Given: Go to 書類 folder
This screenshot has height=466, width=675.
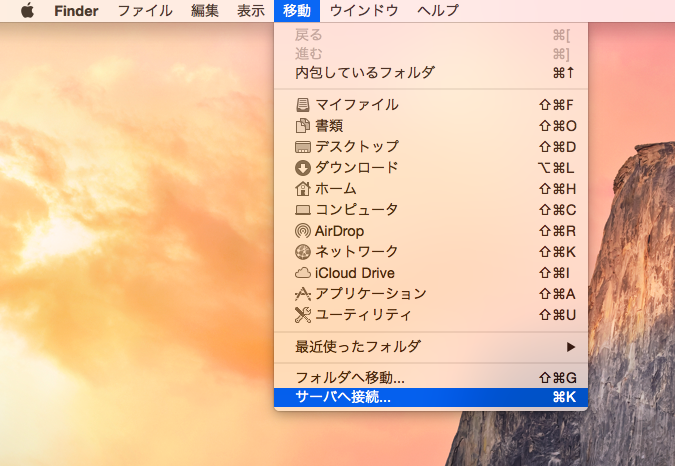Looking at the screenshot, I should 431,126.
